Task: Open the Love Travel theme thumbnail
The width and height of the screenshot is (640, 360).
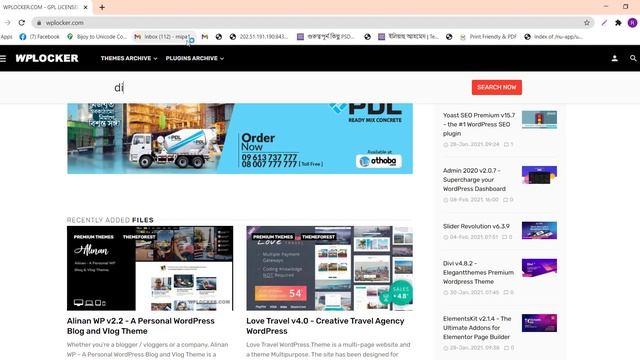Action: tap(329, 268)
